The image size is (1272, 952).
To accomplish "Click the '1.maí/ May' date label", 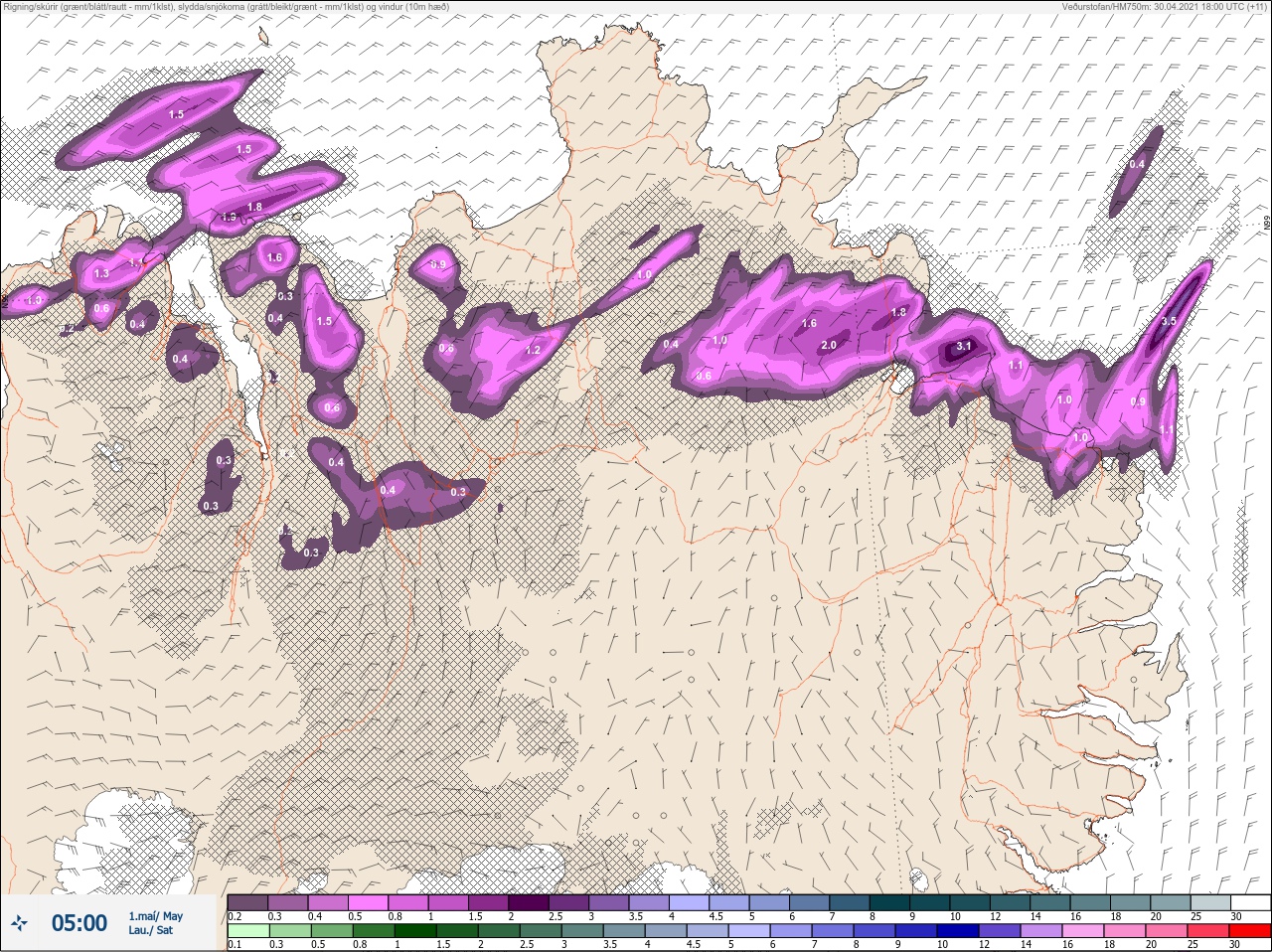I will click(156, 916).
